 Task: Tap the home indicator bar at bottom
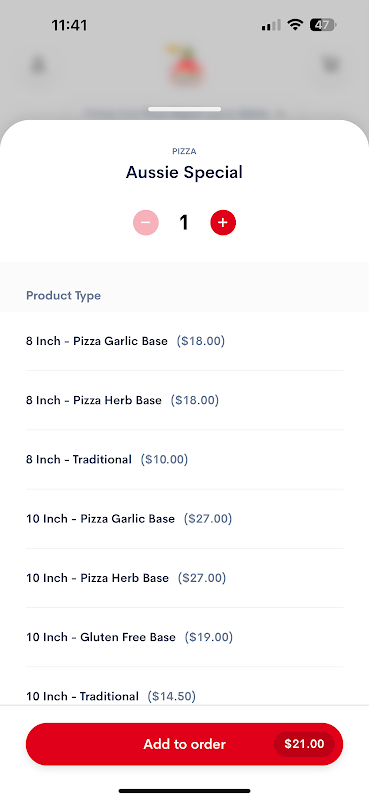click(185, 791)
